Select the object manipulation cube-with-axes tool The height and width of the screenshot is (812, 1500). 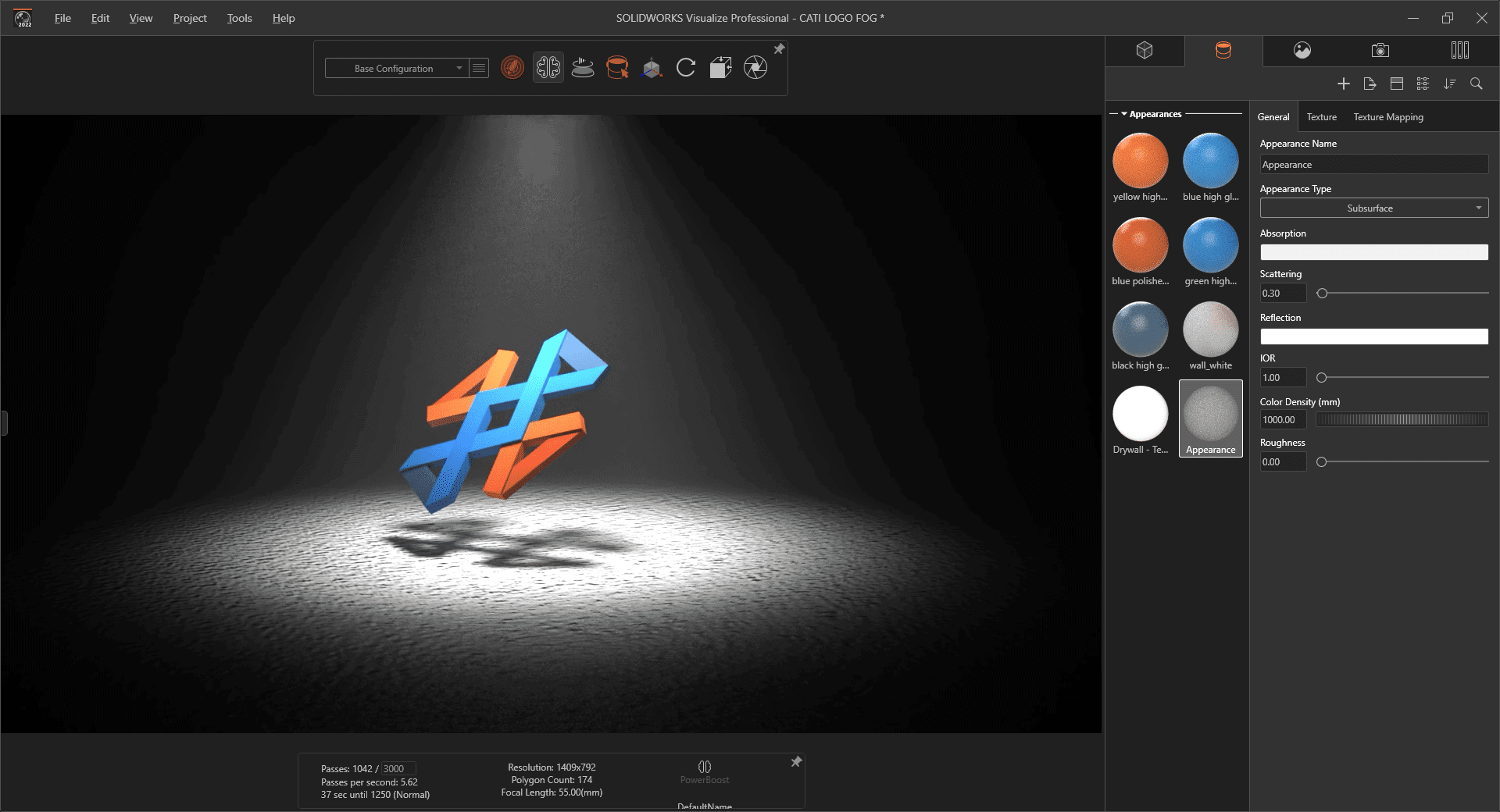[652, 68]
